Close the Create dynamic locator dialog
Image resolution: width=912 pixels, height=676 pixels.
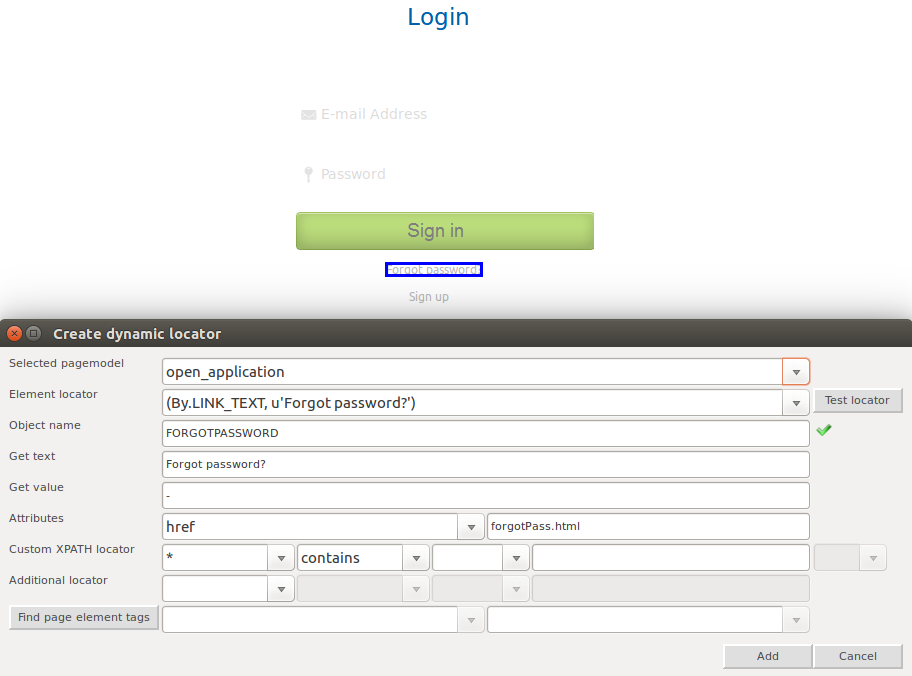pos(15,333)
